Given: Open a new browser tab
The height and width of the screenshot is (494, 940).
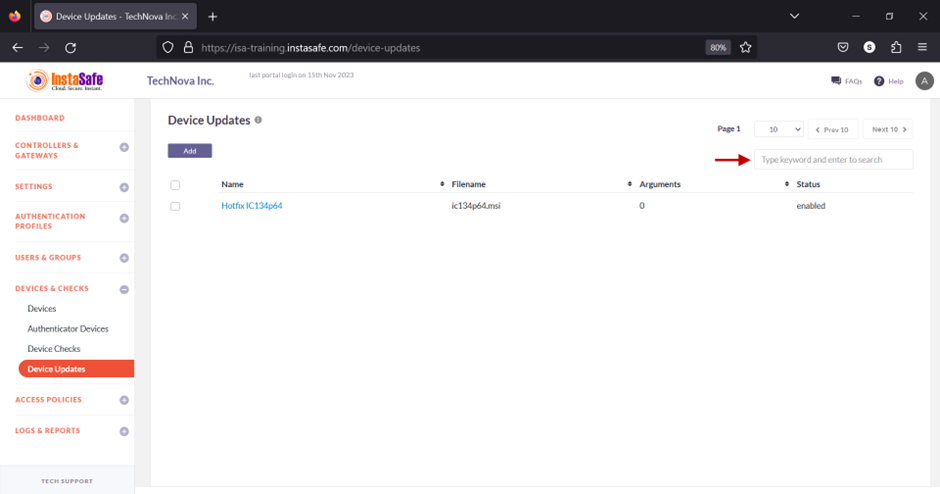Looking at the screenshot, I should (x=212, y=16).
